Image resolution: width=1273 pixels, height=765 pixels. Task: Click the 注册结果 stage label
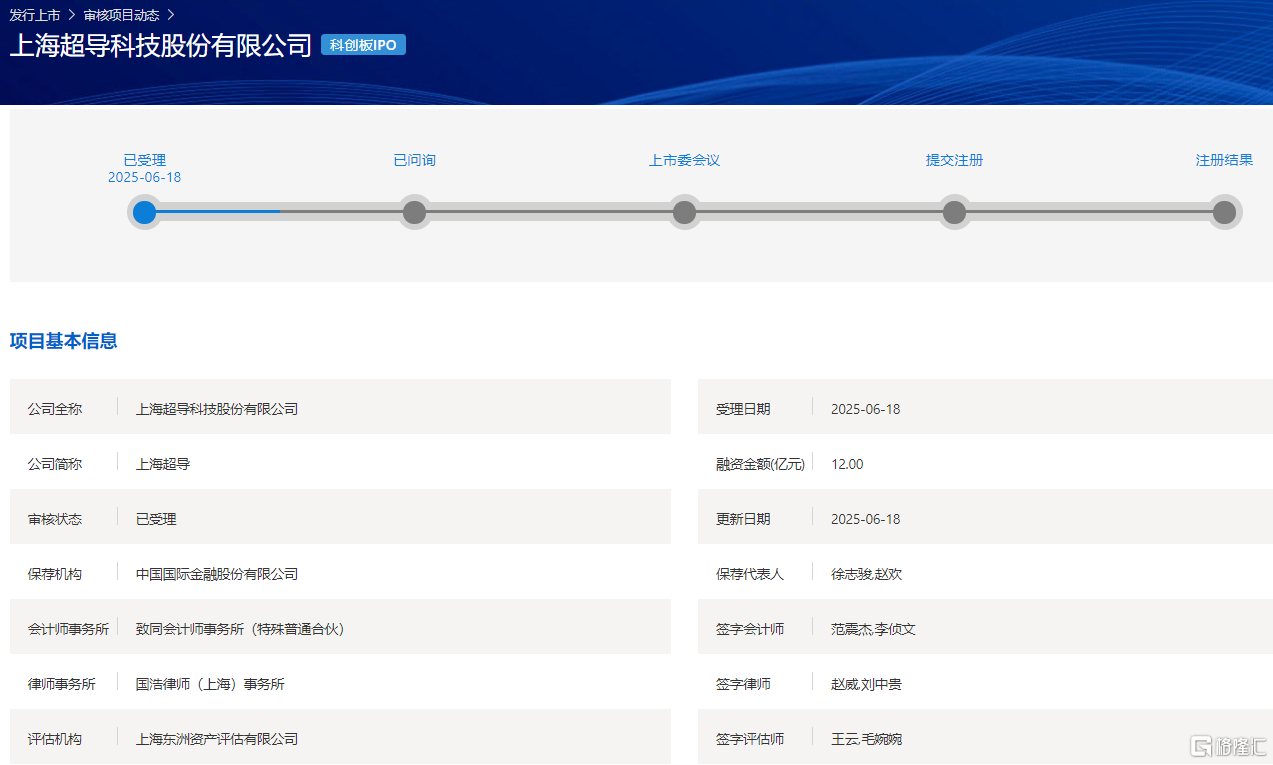1224,160
